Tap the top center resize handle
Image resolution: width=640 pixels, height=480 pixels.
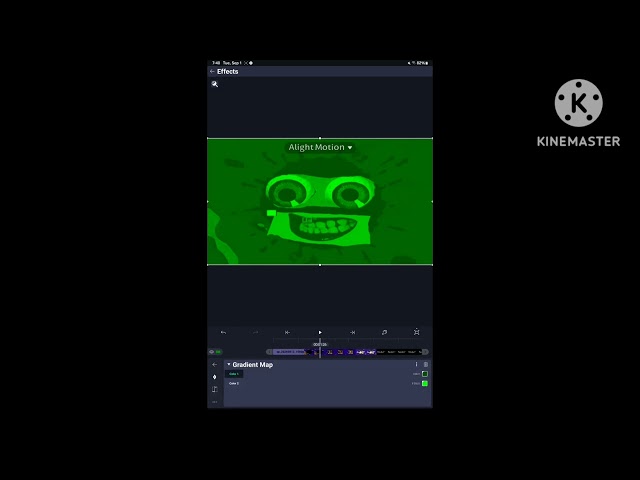pos(320,138)
